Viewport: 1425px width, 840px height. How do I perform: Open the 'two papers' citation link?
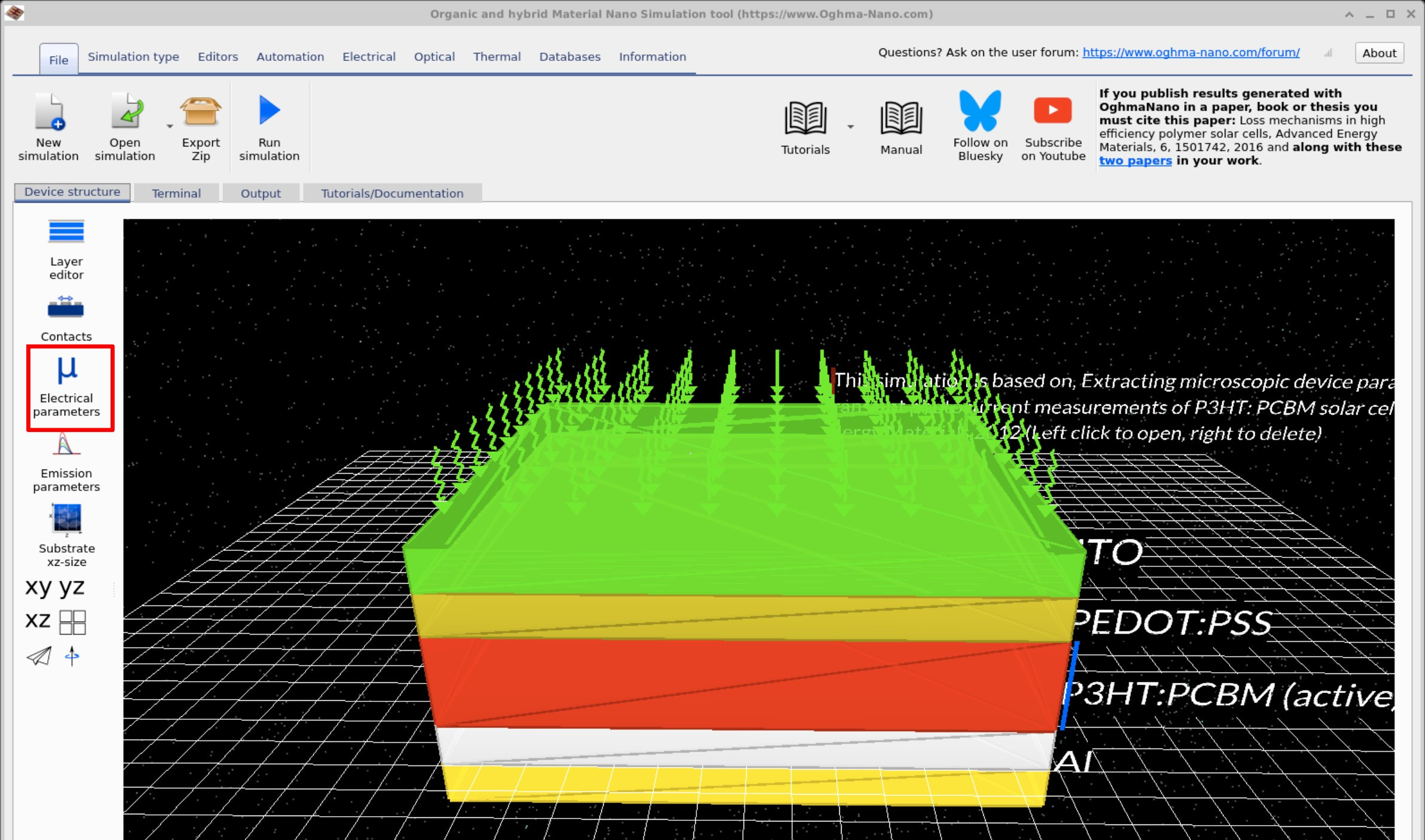tap(1135, 160)
